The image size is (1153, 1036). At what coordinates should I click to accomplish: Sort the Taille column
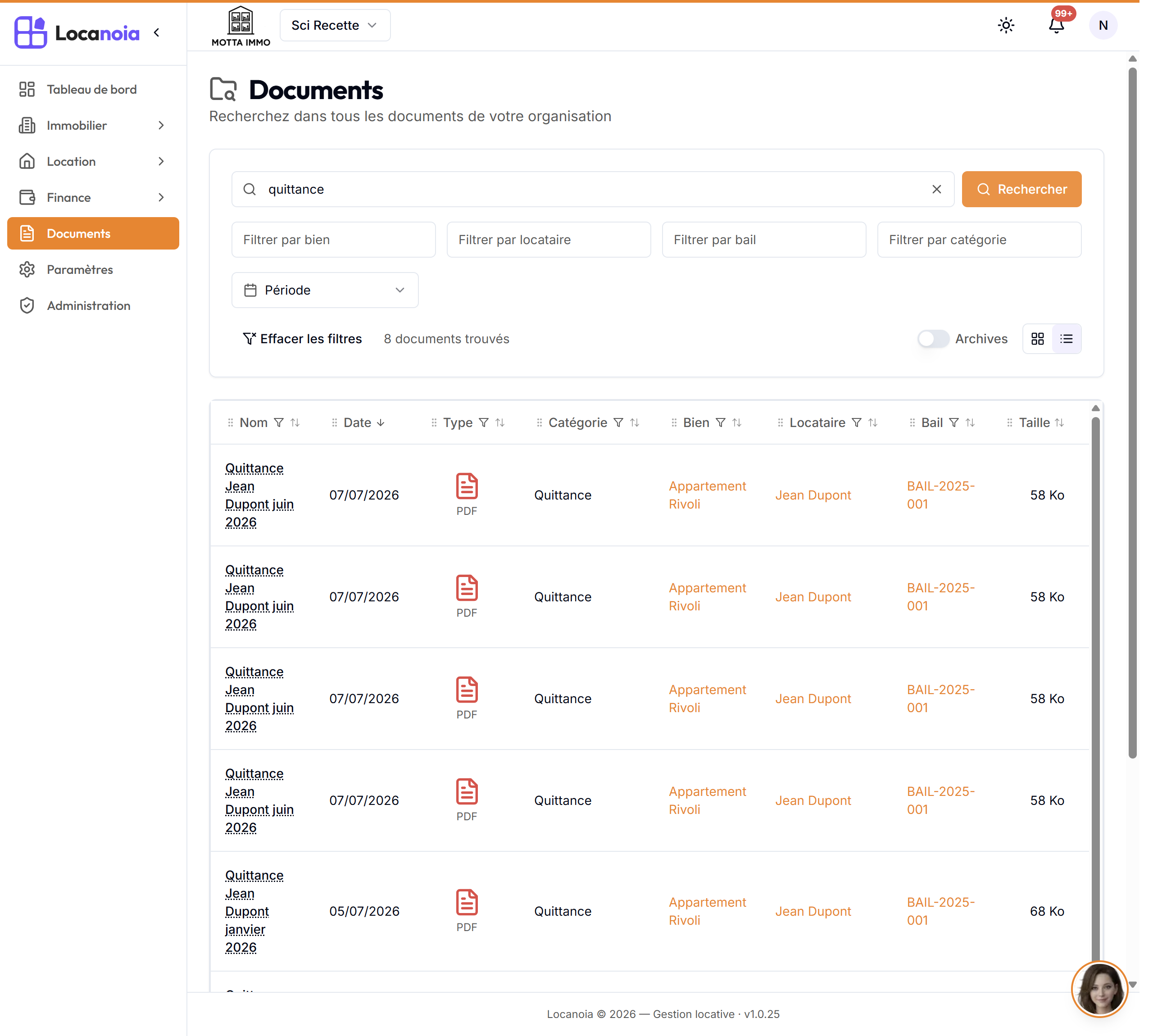click(1058, 423)
